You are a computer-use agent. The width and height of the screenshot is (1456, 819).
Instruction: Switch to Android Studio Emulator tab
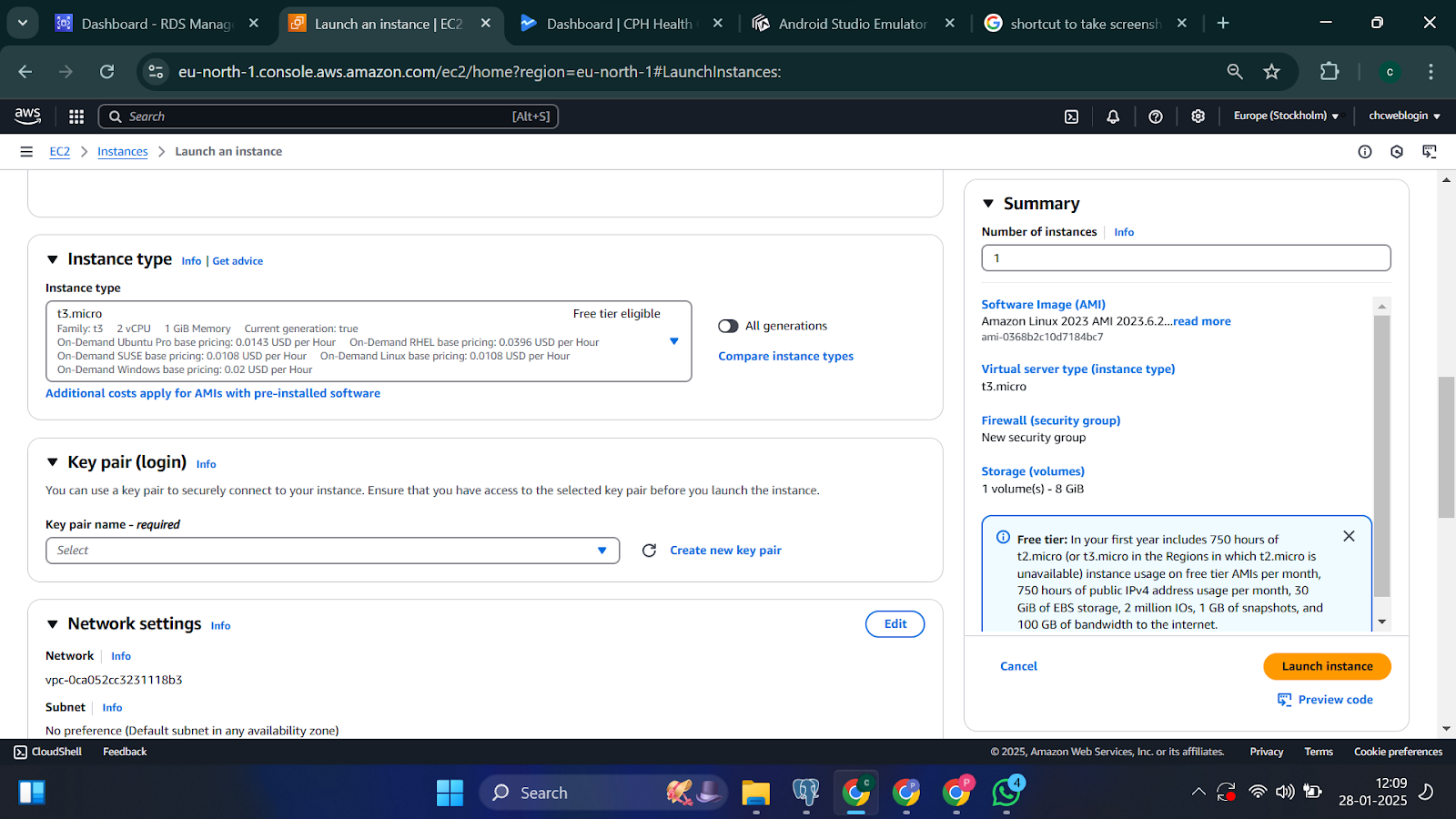(x=852, y=24)
